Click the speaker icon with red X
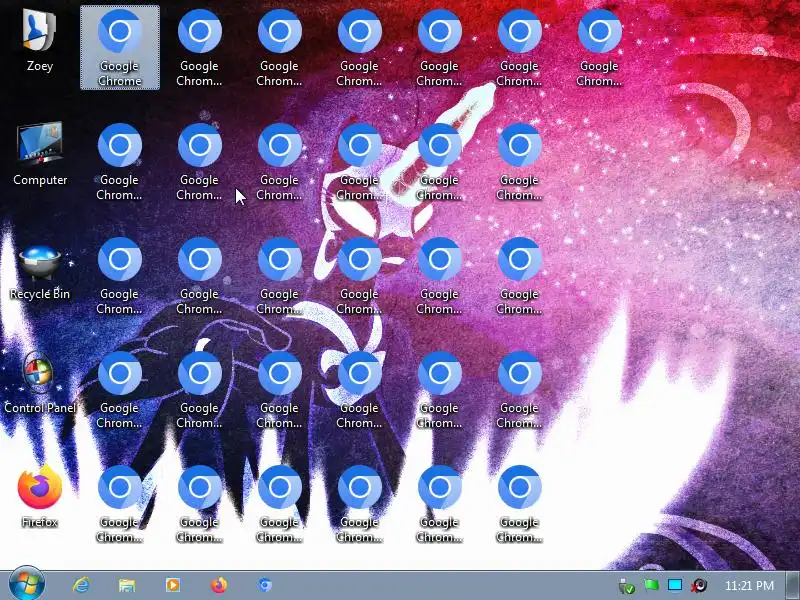 click(x=699, y=585)
